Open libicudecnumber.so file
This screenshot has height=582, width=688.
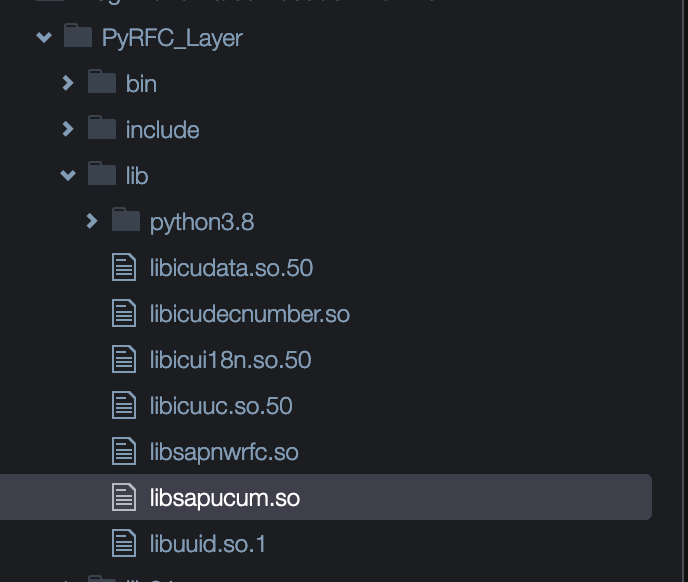(x=250, y=314)
